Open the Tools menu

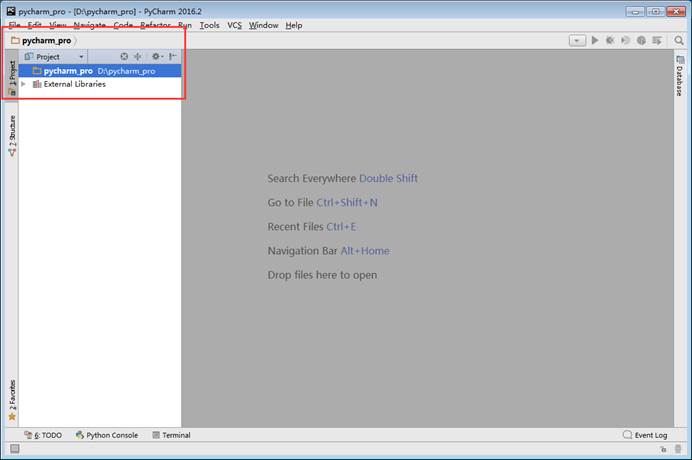[x=209, y=25]
